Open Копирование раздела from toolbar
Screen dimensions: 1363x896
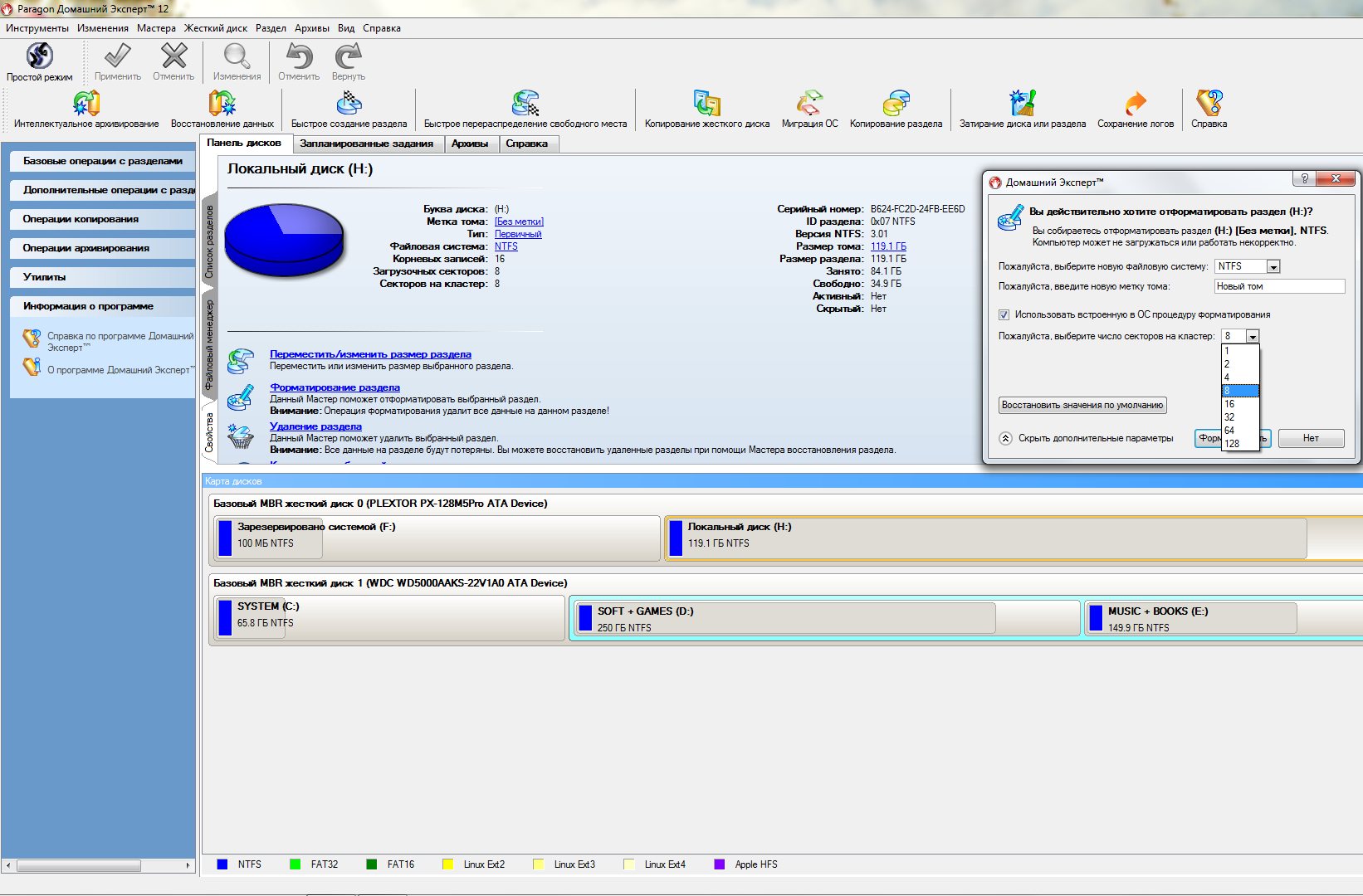(x=896, y=103)
